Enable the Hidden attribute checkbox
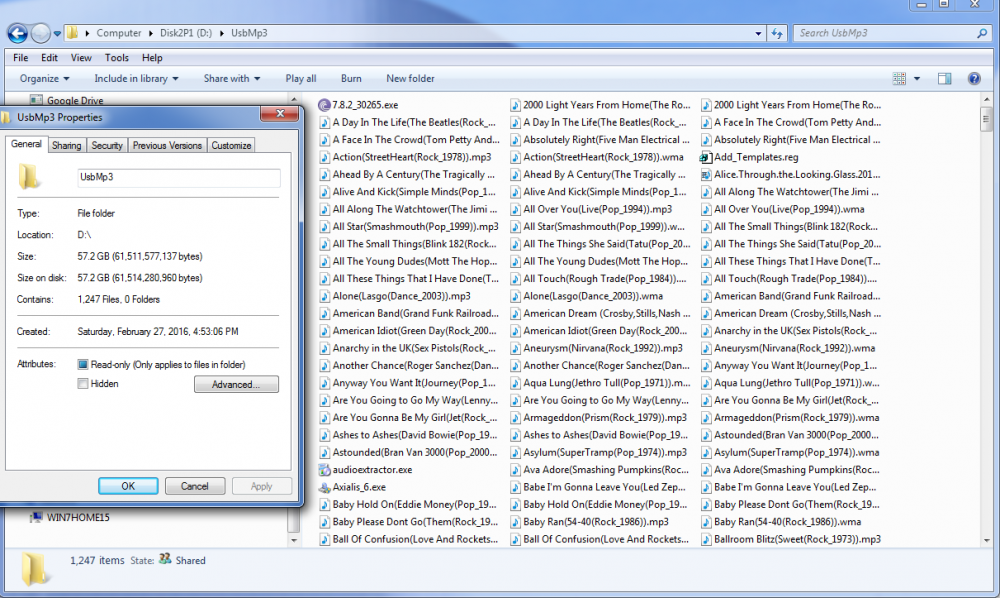 (85, 381)
